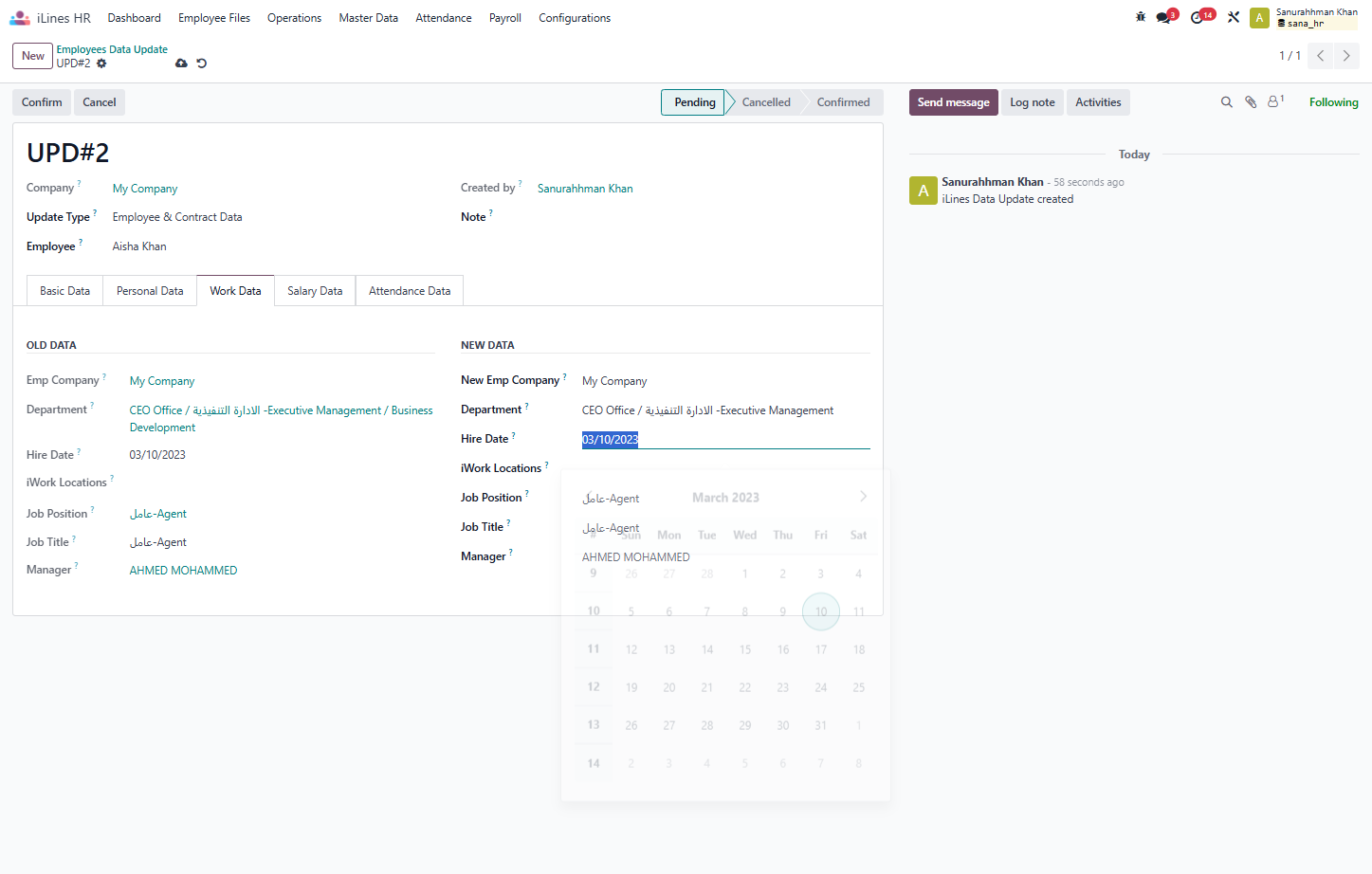The width and height of the screenshot is (1372, 874).
Task: Open the AHMED MOHAMMED manager link in Old Data
Action: 183,571
